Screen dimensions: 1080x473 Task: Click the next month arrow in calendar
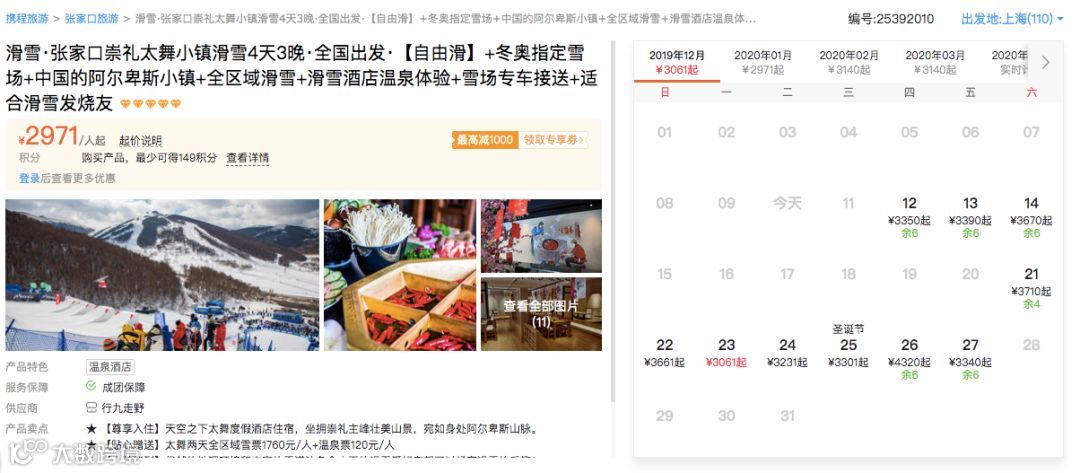[x=1045, y=62]
